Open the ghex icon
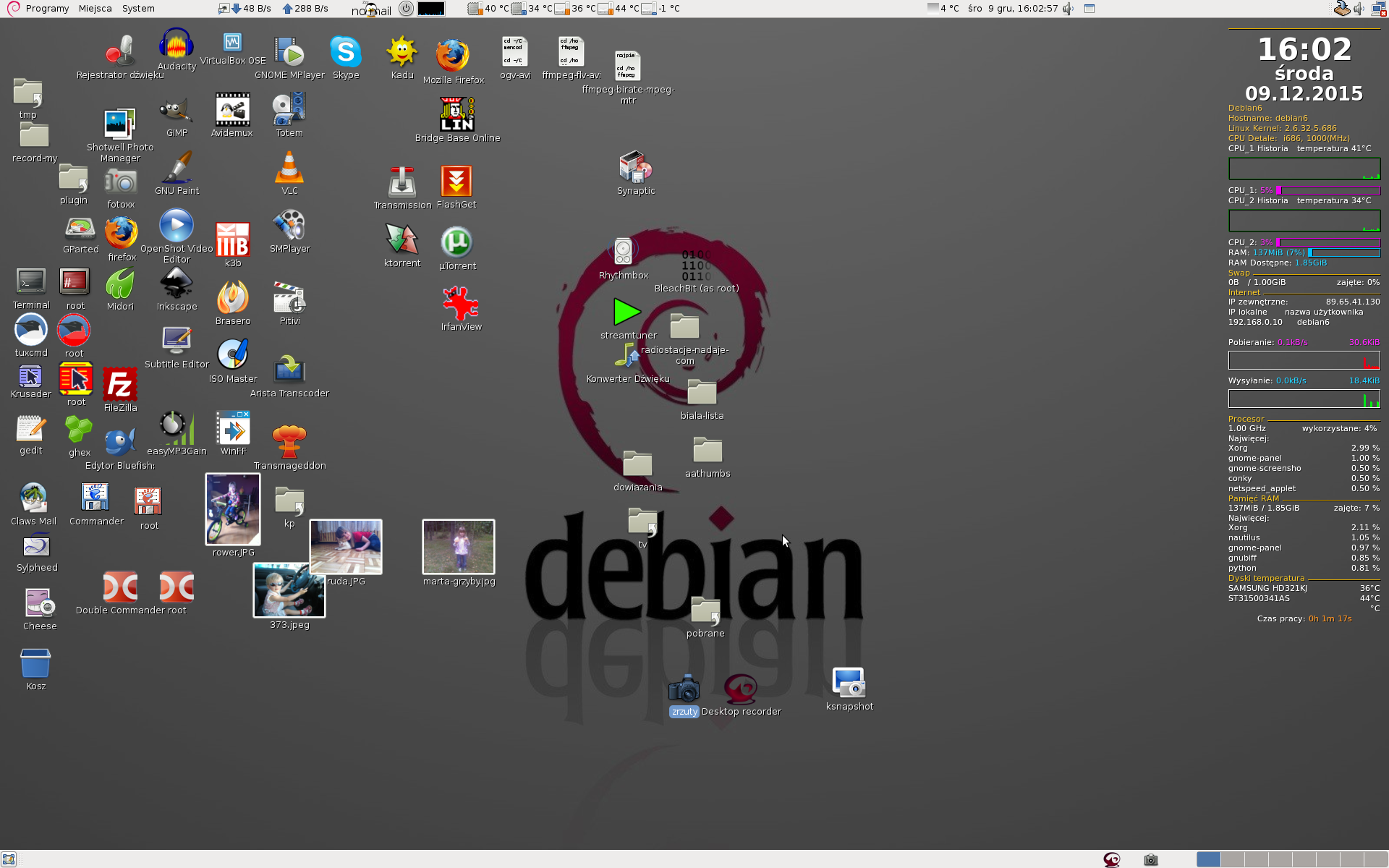The height and width of the screenshot is (868, 1389). pyautogui.click(x=79, y=429)
